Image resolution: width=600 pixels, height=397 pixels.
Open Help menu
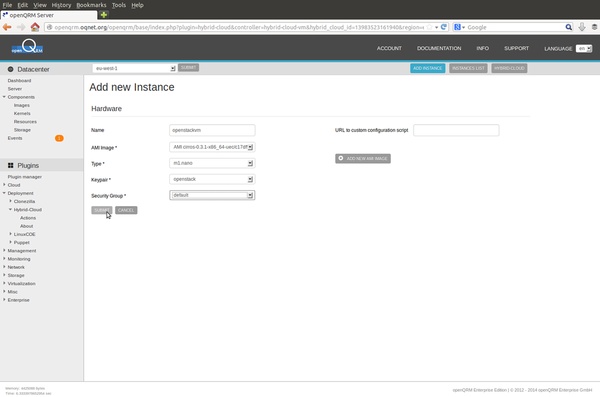click(137, 5)
